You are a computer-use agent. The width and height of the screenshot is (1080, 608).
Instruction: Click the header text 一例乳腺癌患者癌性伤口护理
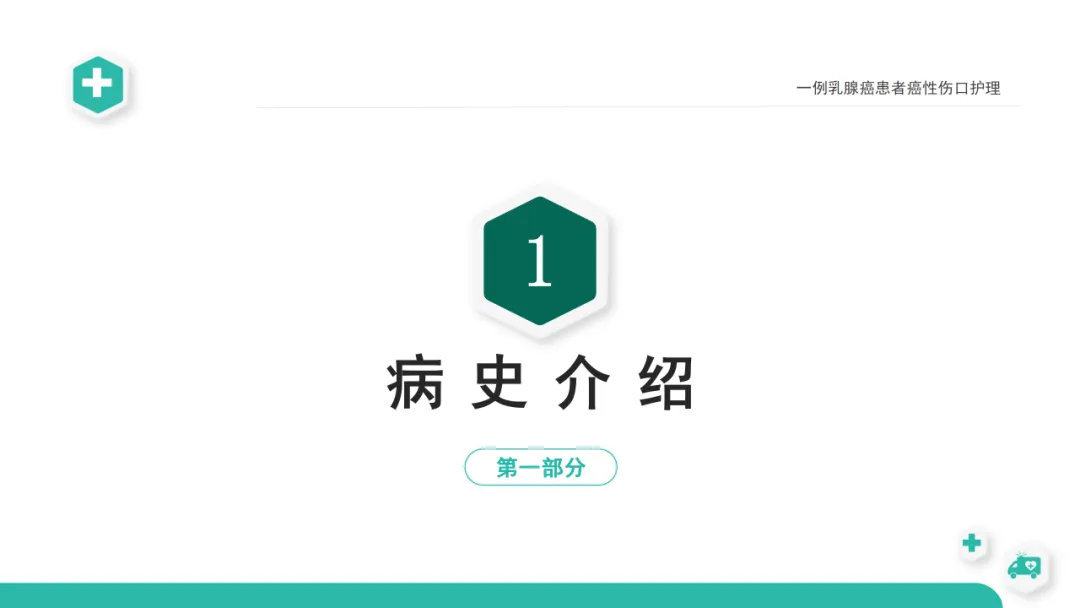(898, 88)
